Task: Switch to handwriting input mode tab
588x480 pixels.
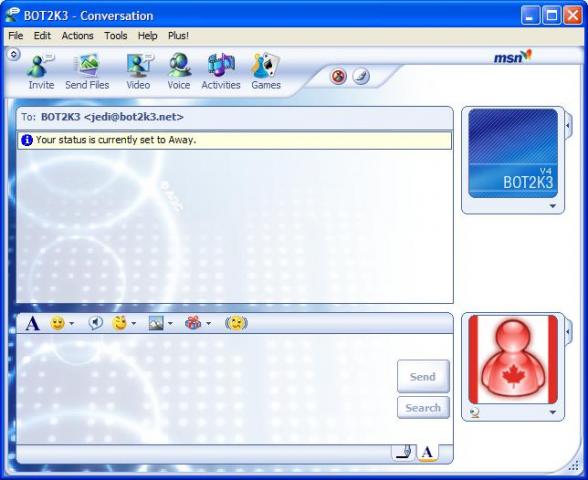Action: point(404,452)
